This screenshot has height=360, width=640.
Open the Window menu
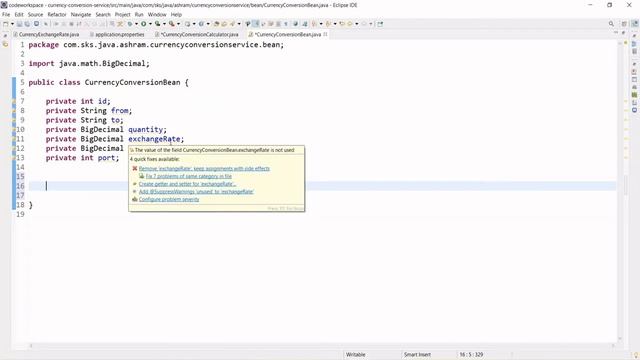157,14
